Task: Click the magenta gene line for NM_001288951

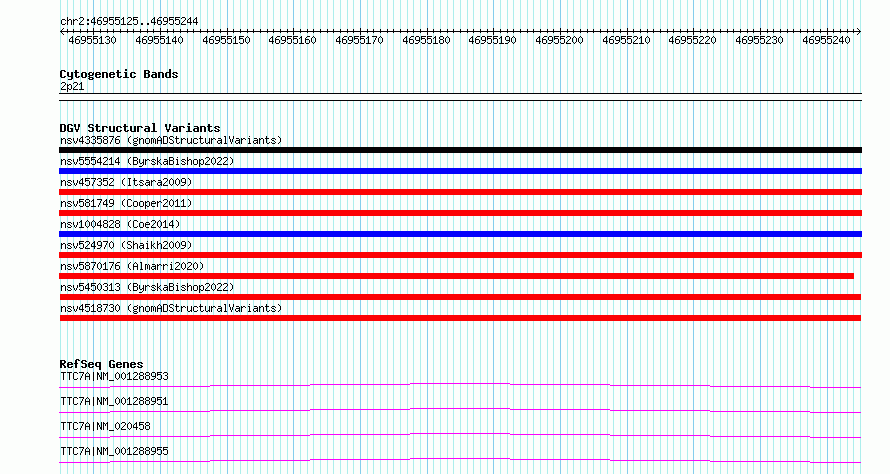Action: pos(460,410)
